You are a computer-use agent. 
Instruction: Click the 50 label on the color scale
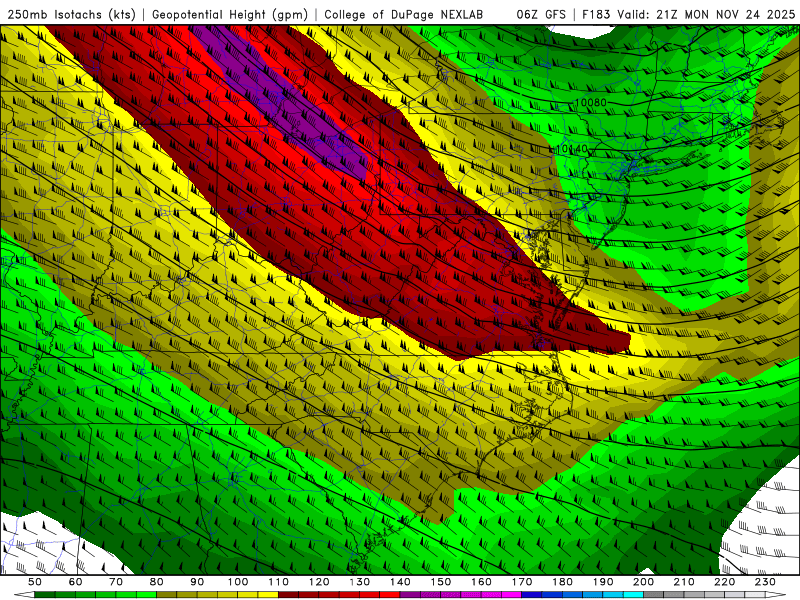35,582
